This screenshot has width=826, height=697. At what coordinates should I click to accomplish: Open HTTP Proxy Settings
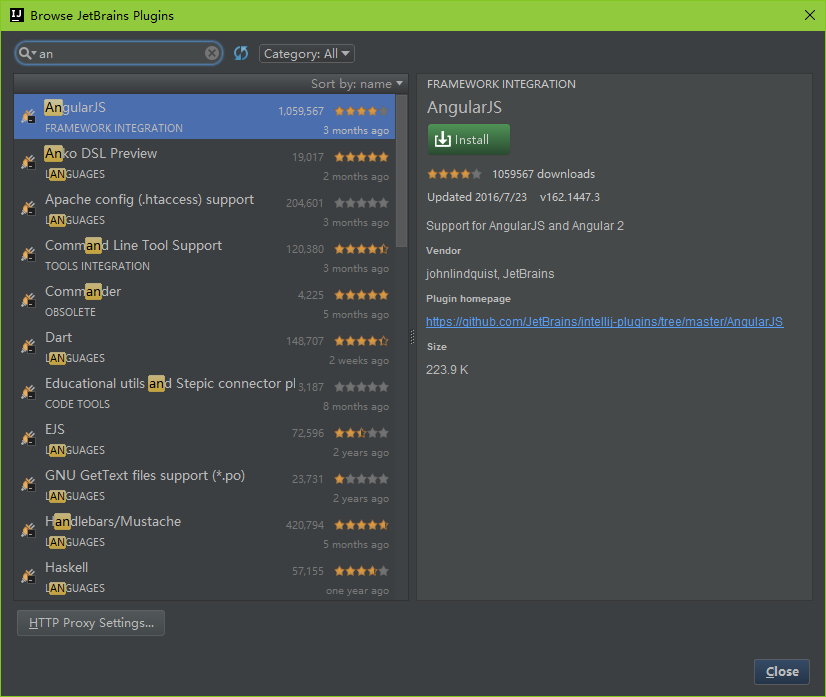[91, 623]
